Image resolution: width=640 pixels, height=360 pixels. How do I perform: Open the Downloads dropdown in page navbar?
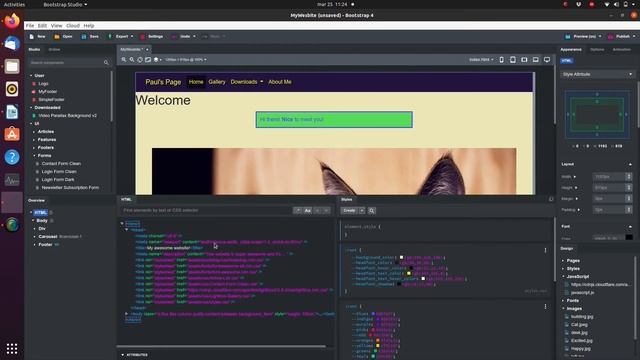[x=247, y=82]
